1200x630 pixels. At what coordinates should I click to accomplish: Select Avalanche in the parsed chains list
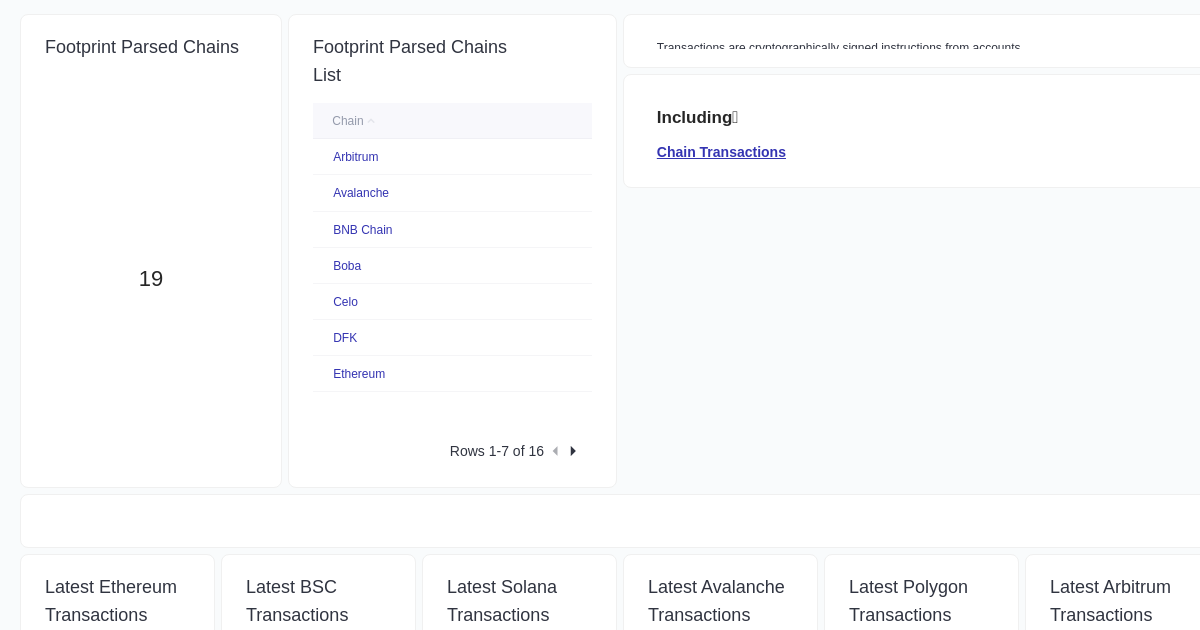point(361,193)
